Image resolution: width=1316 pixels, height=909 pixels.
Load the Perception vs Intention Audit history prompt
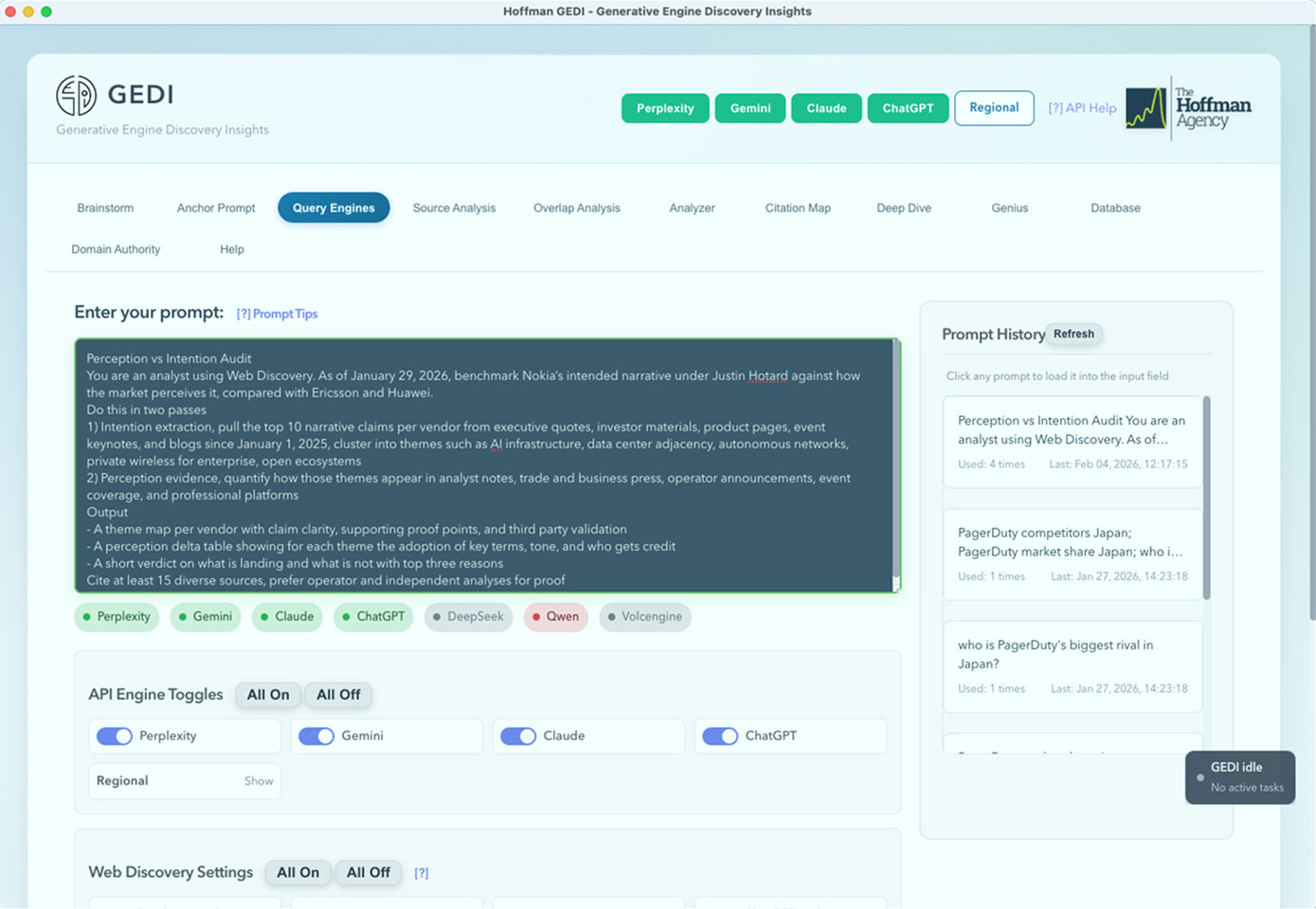[x=1073, y=442]
